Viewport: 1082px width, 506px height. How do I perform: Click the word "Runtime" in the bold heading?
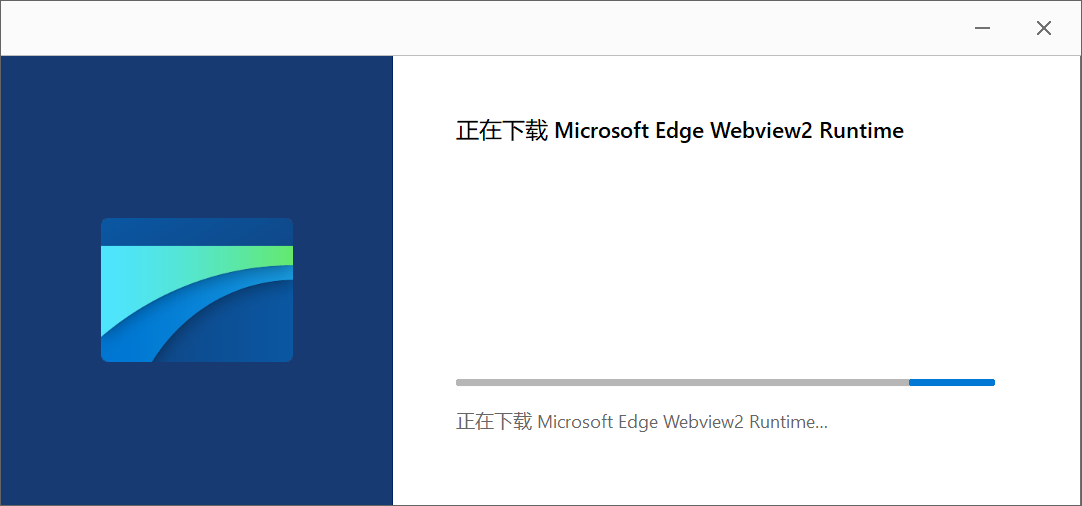point(861,131)
